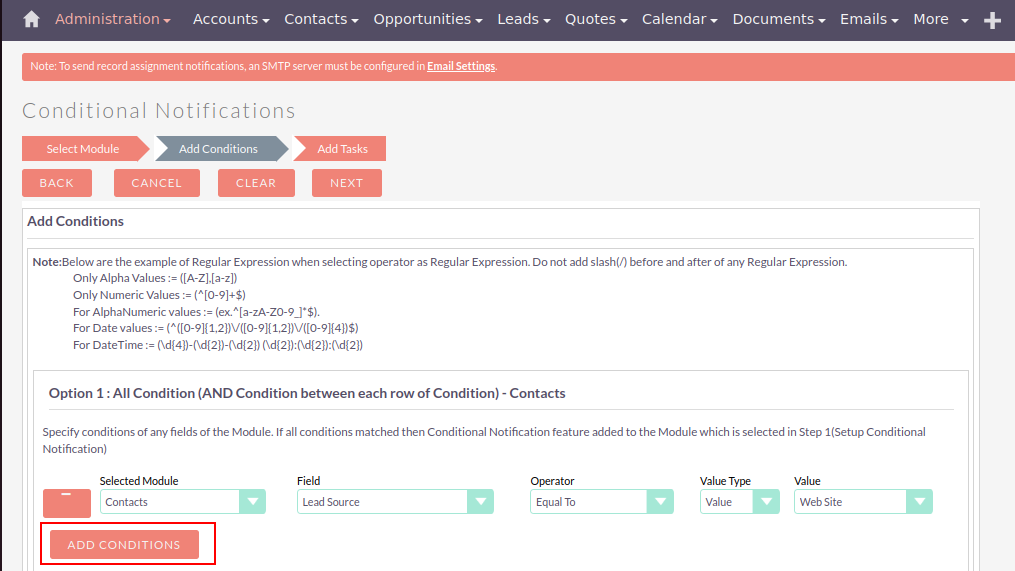Open the Opportunities menu
1015x571 pixels.
click(x=428, y=20)
